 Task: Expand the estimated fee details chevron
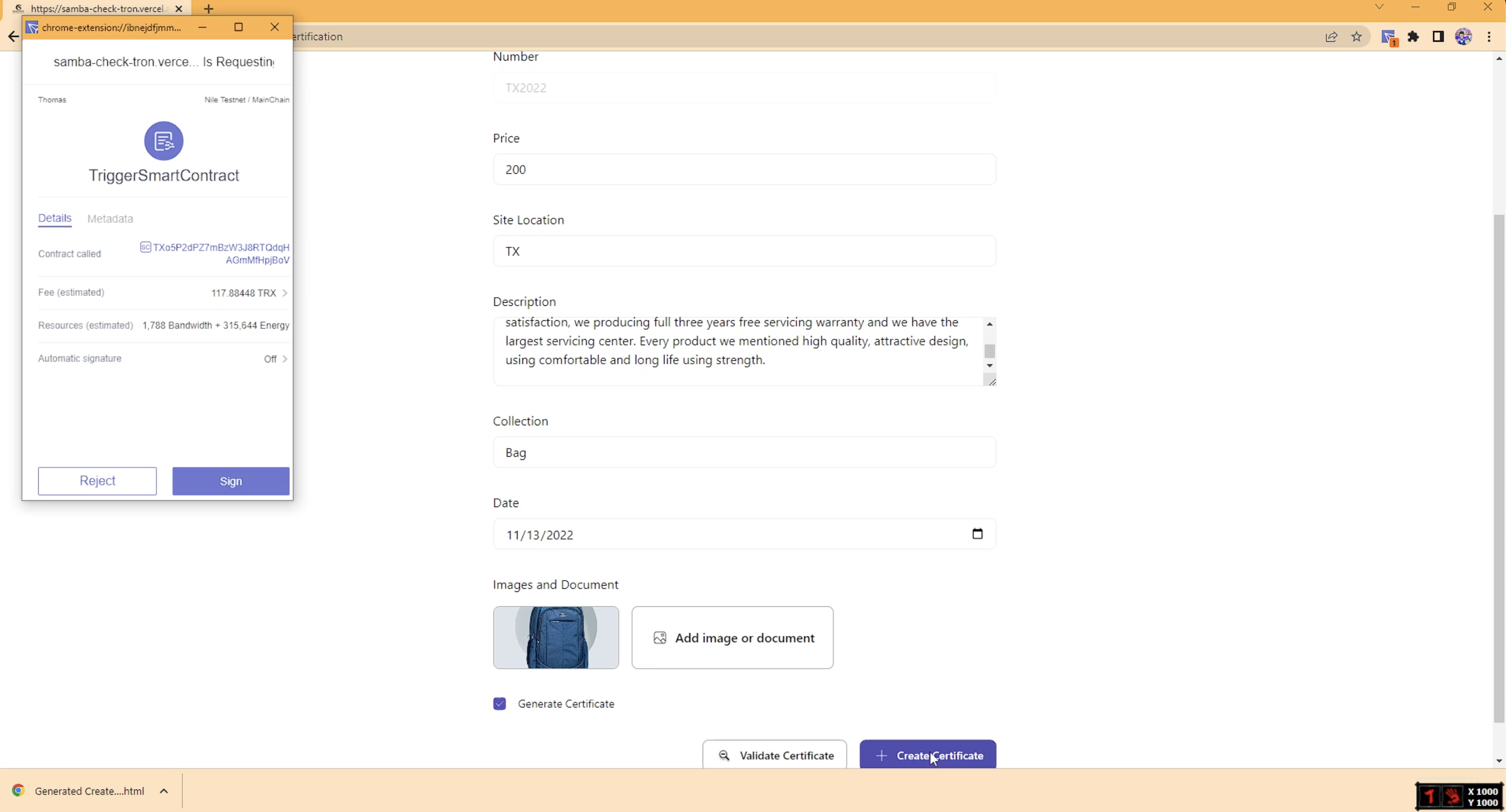coord(285,293)
